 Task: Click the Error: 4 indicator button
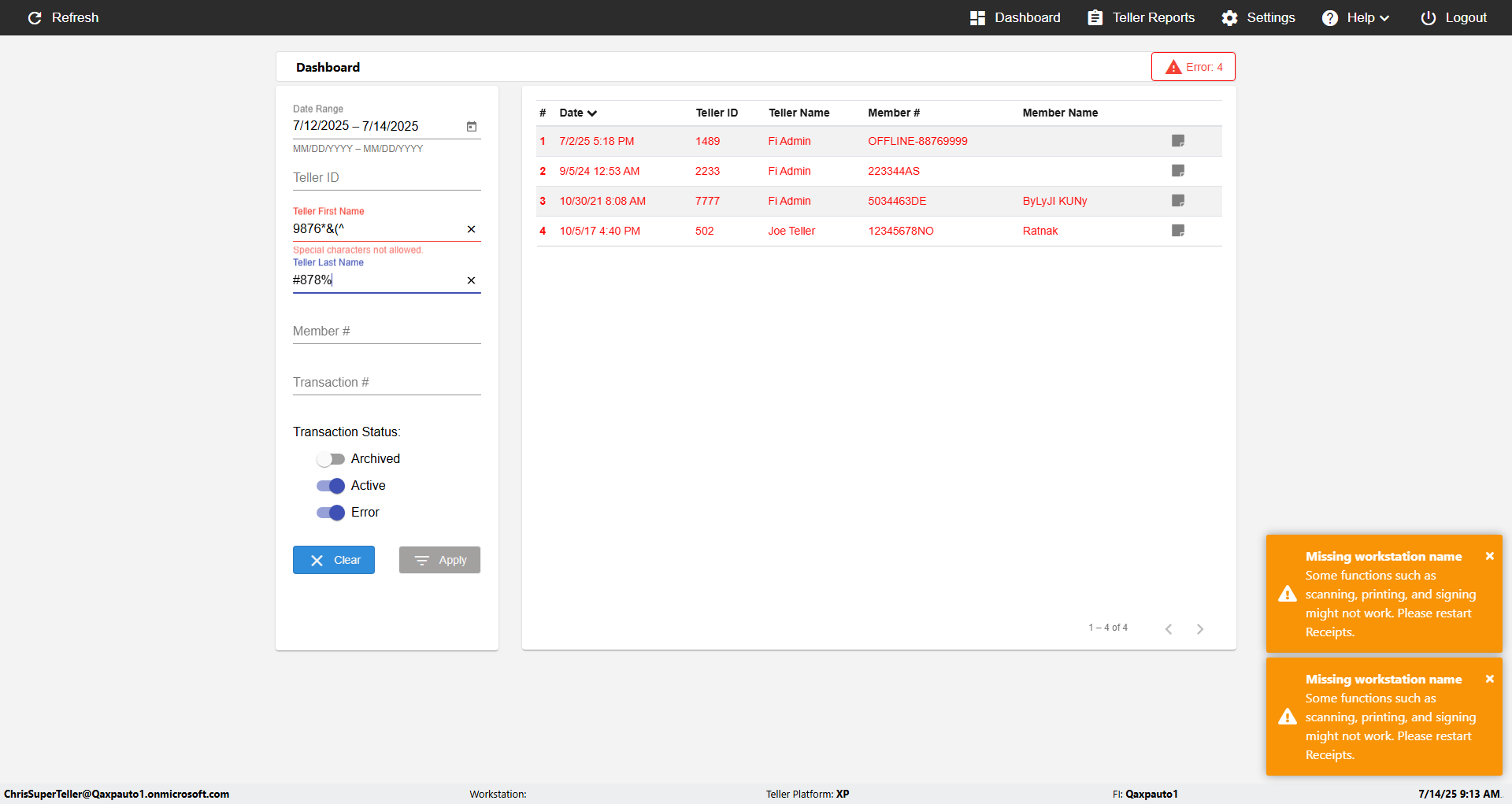[x=1193, y=67]
